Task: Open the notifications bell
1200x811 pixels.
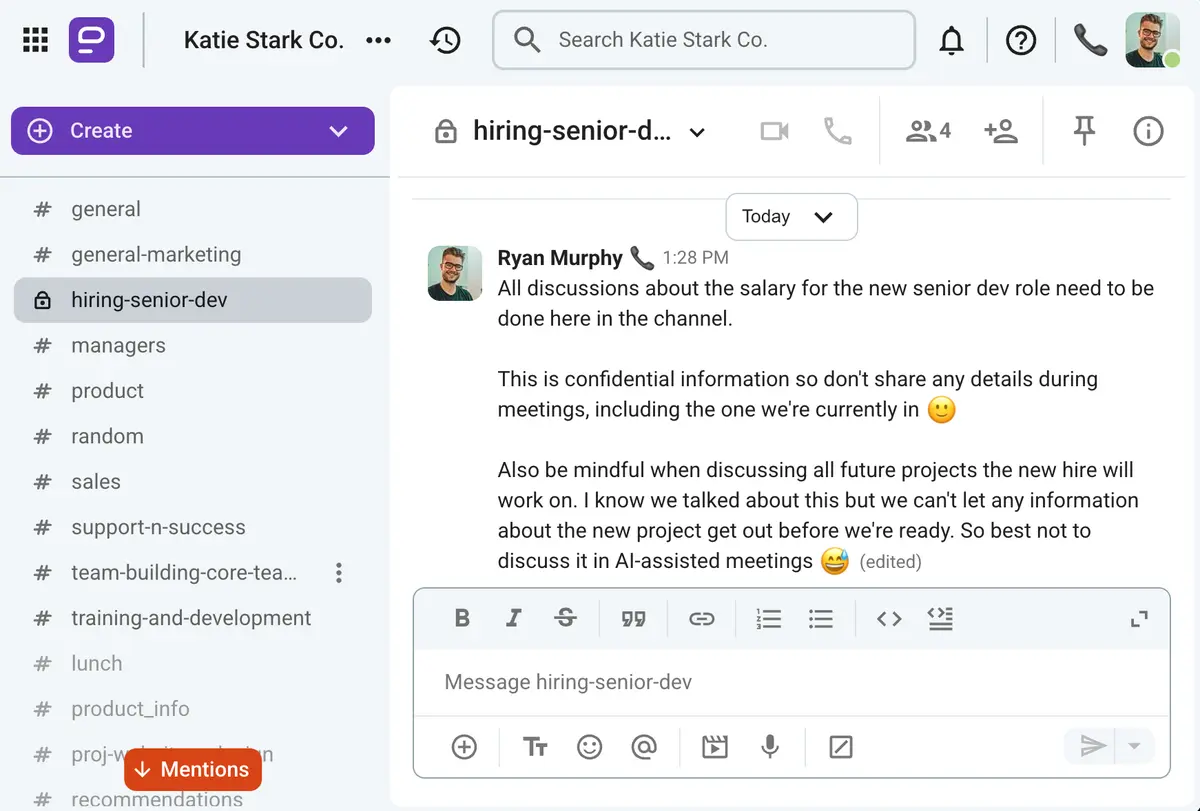Action: click(x=951, y=40)
